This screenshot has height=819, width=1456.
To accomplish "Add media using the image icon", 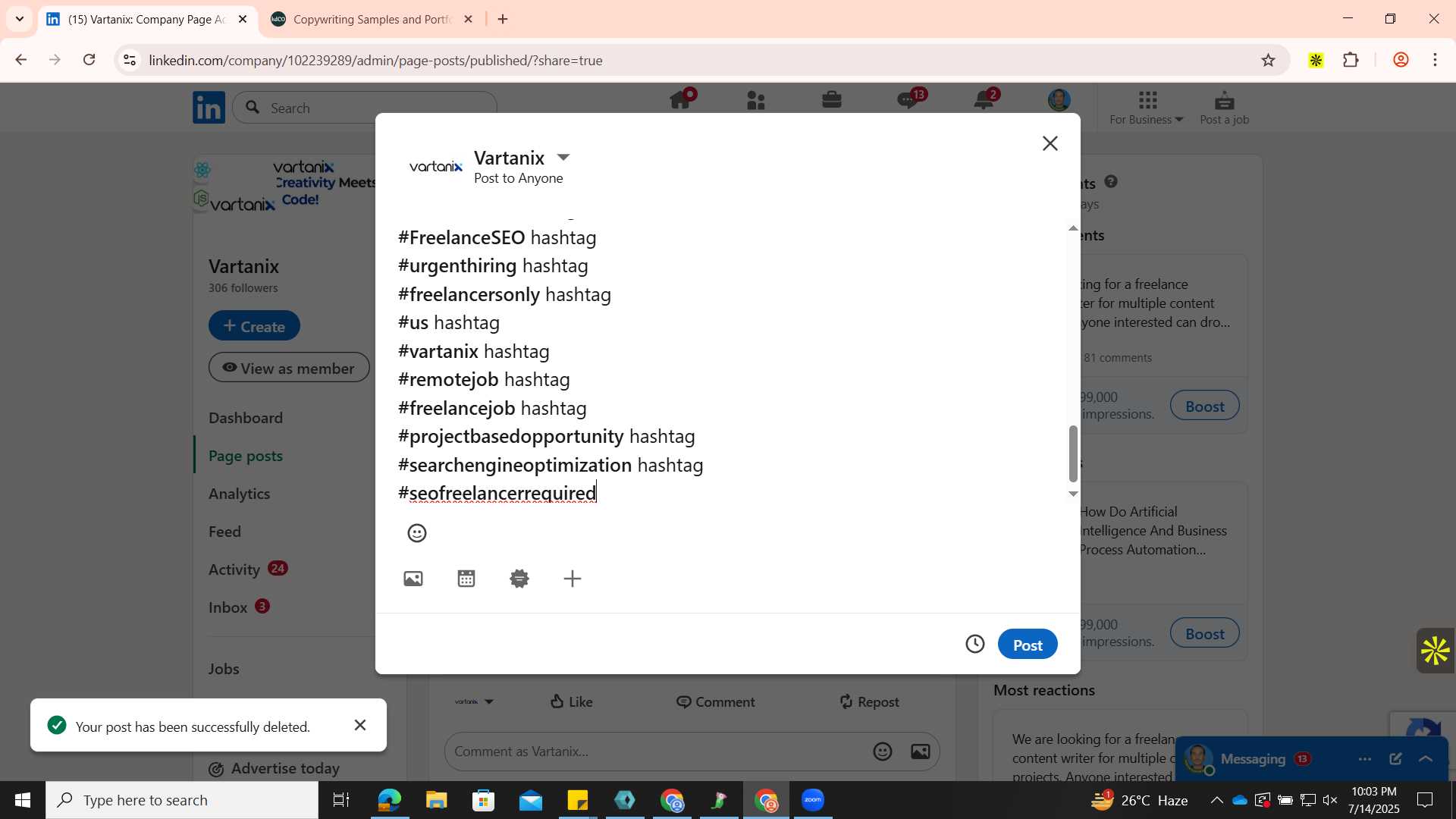I will 413,579.
